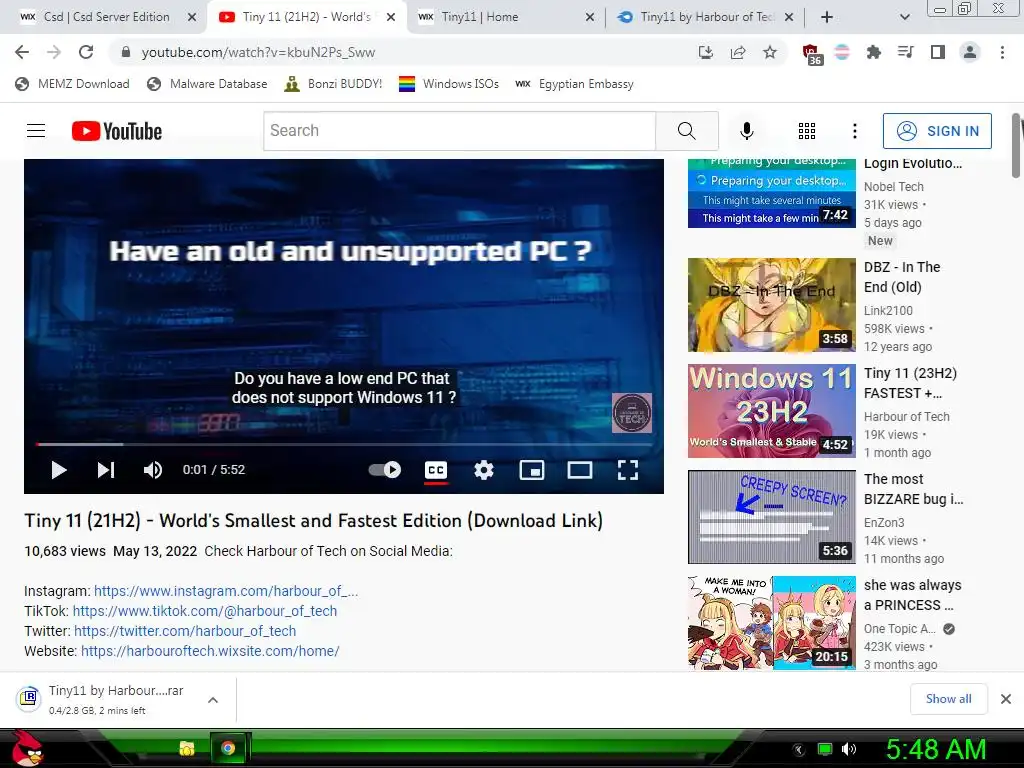Screen dimensions: 1024x768
Task: Click the site lock icon
Action: (x=126, y=52)
